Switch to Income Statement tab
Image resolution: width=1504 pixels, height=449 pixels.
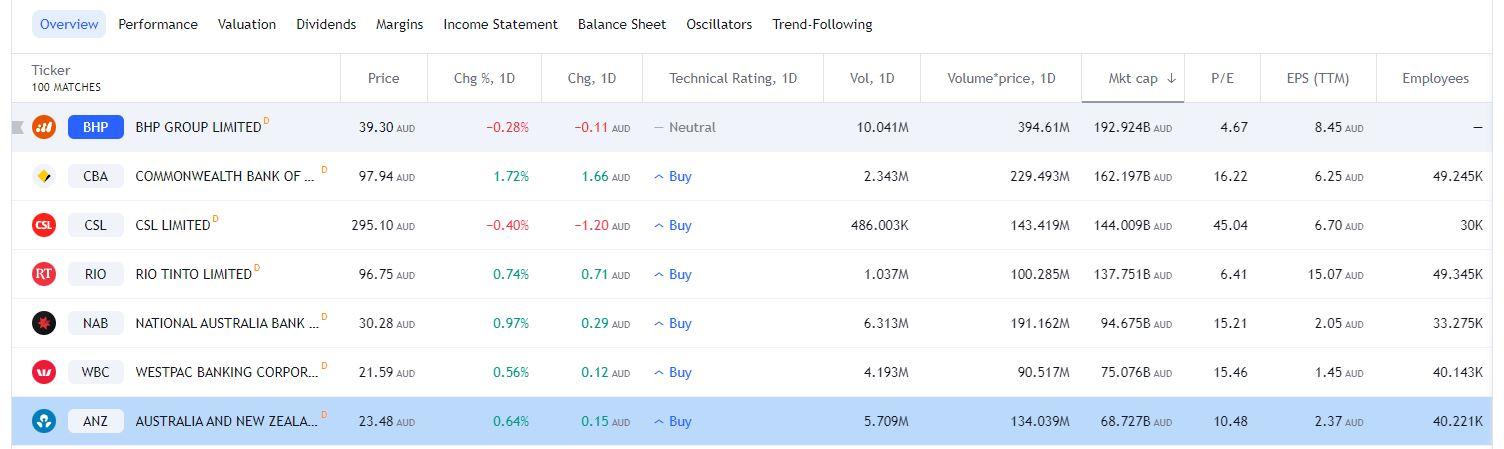click(500, 24)
